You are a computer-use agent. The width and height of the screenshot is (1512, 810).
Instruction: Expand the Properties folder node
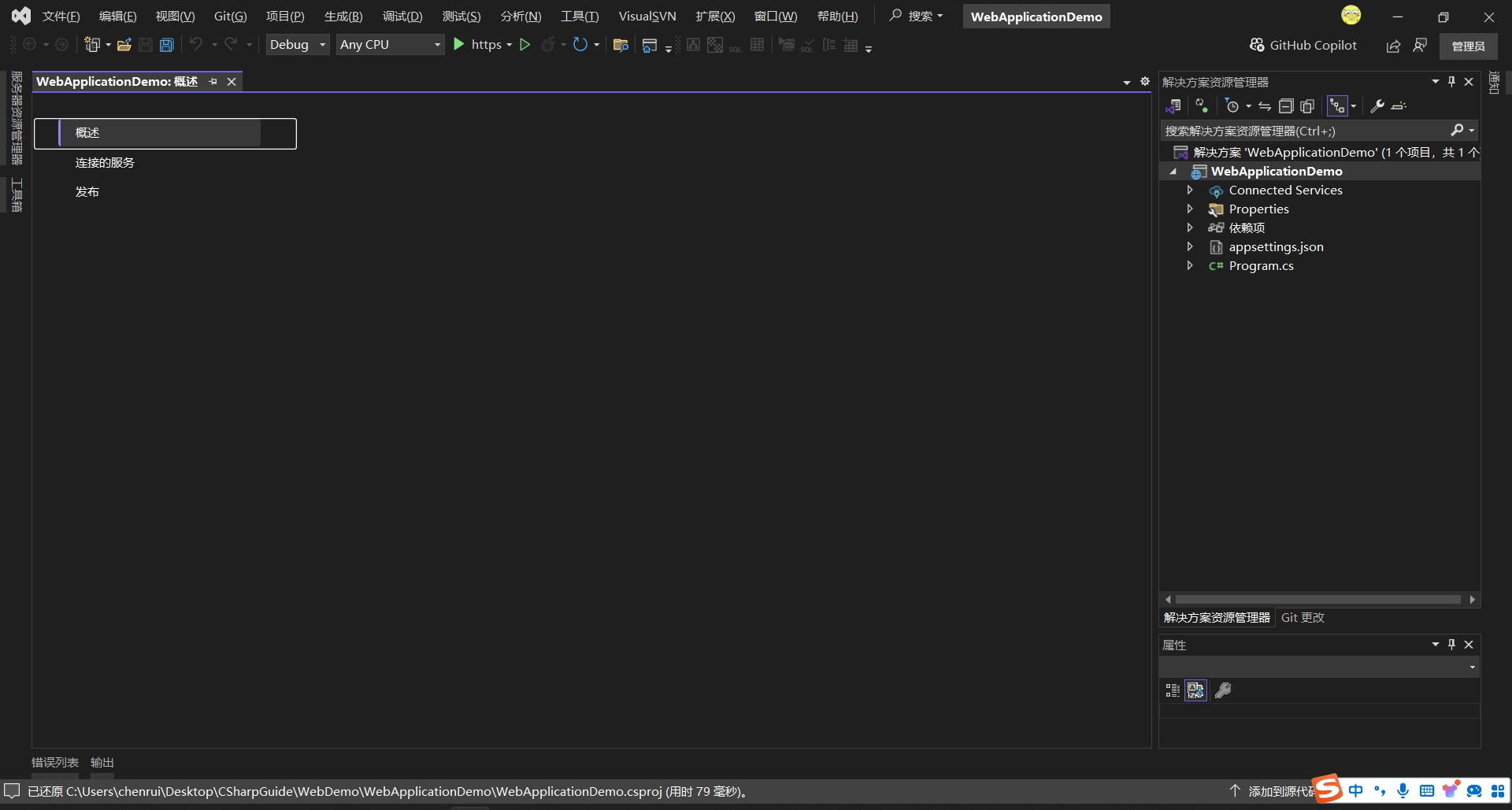pos(1190,209)
